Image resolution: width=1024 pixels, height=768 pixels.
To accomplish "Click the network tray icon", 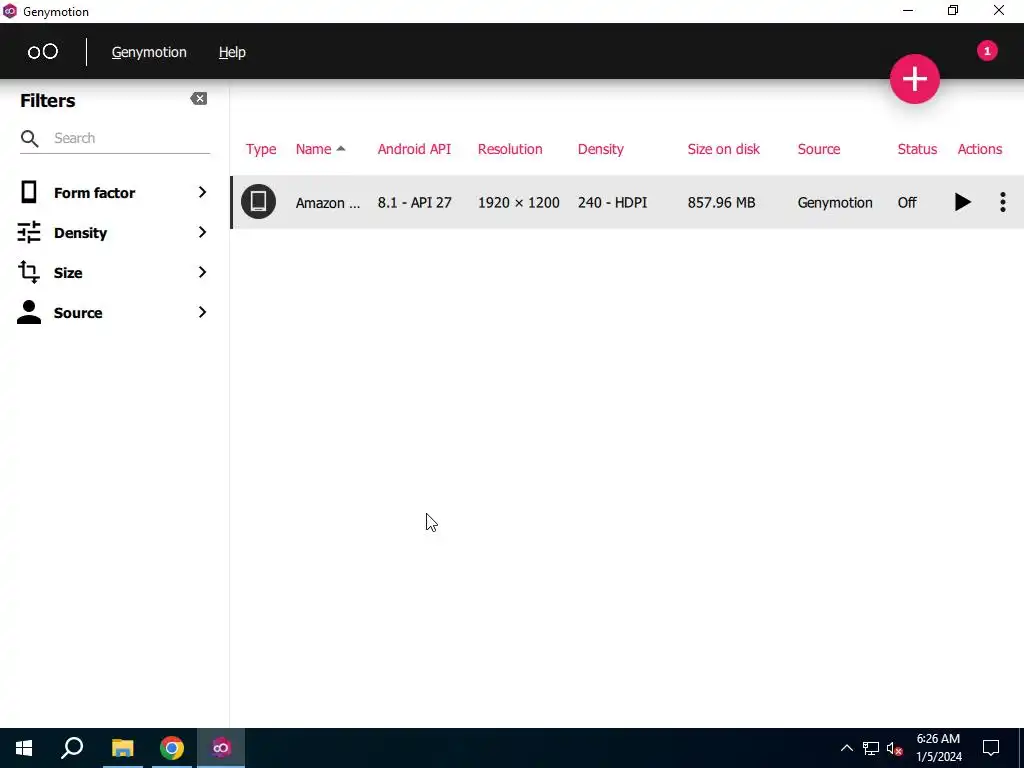I will [x=871, y=748].
